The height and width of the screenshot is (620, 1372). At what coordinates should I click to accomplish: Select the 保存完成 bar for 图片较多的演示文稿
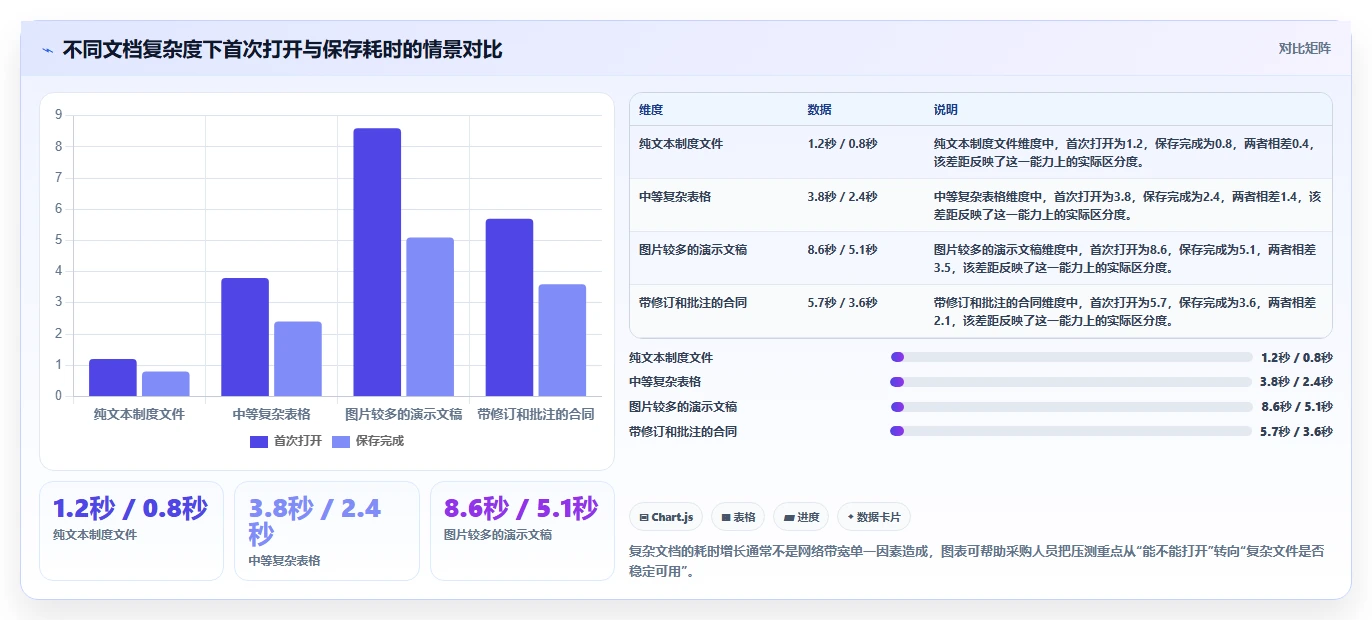coord(430,317)
